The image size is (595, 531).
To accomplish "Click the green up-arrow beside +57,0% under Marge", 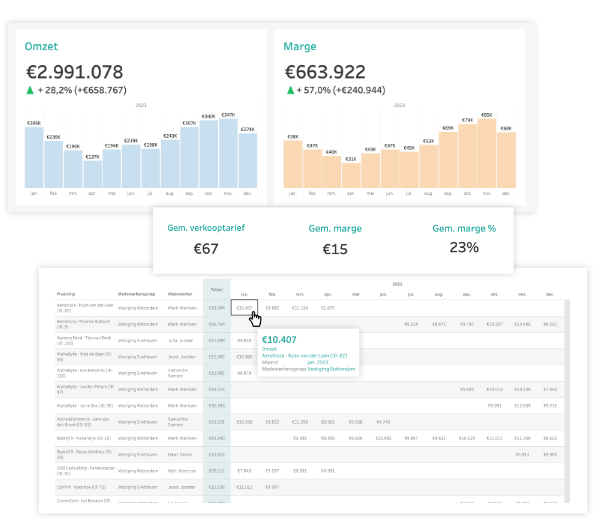I will pyautogui.click(x=290, y=90).
